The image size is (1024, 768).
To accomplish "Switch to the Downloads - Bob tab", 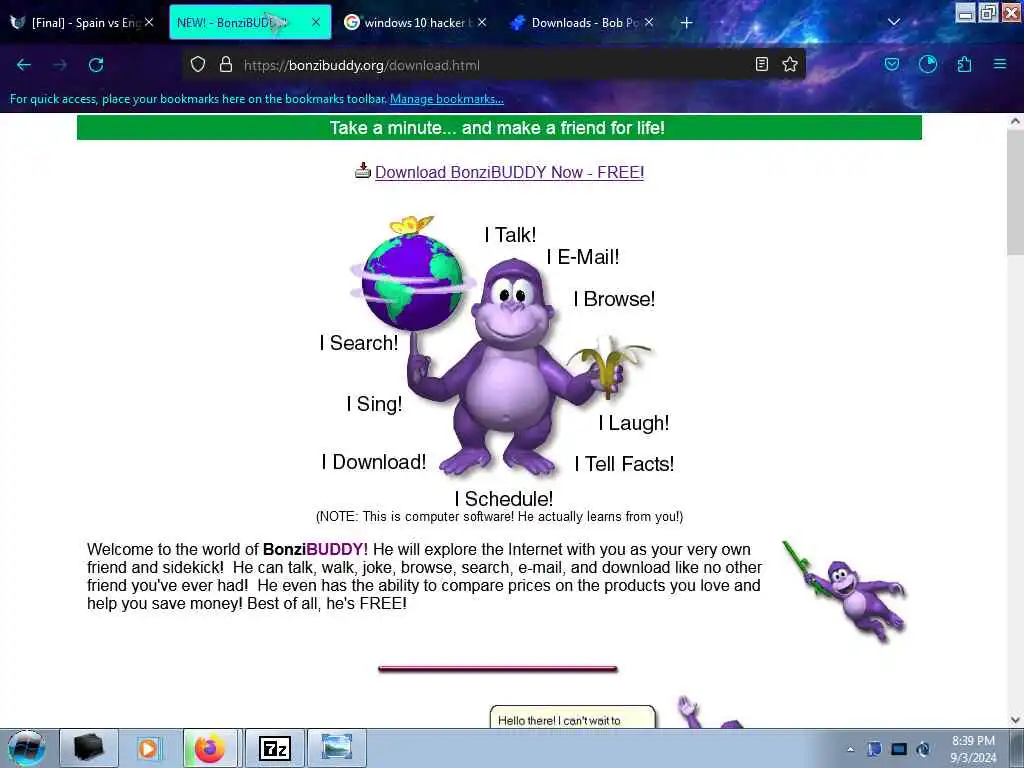I will click(x=582, y=22).
